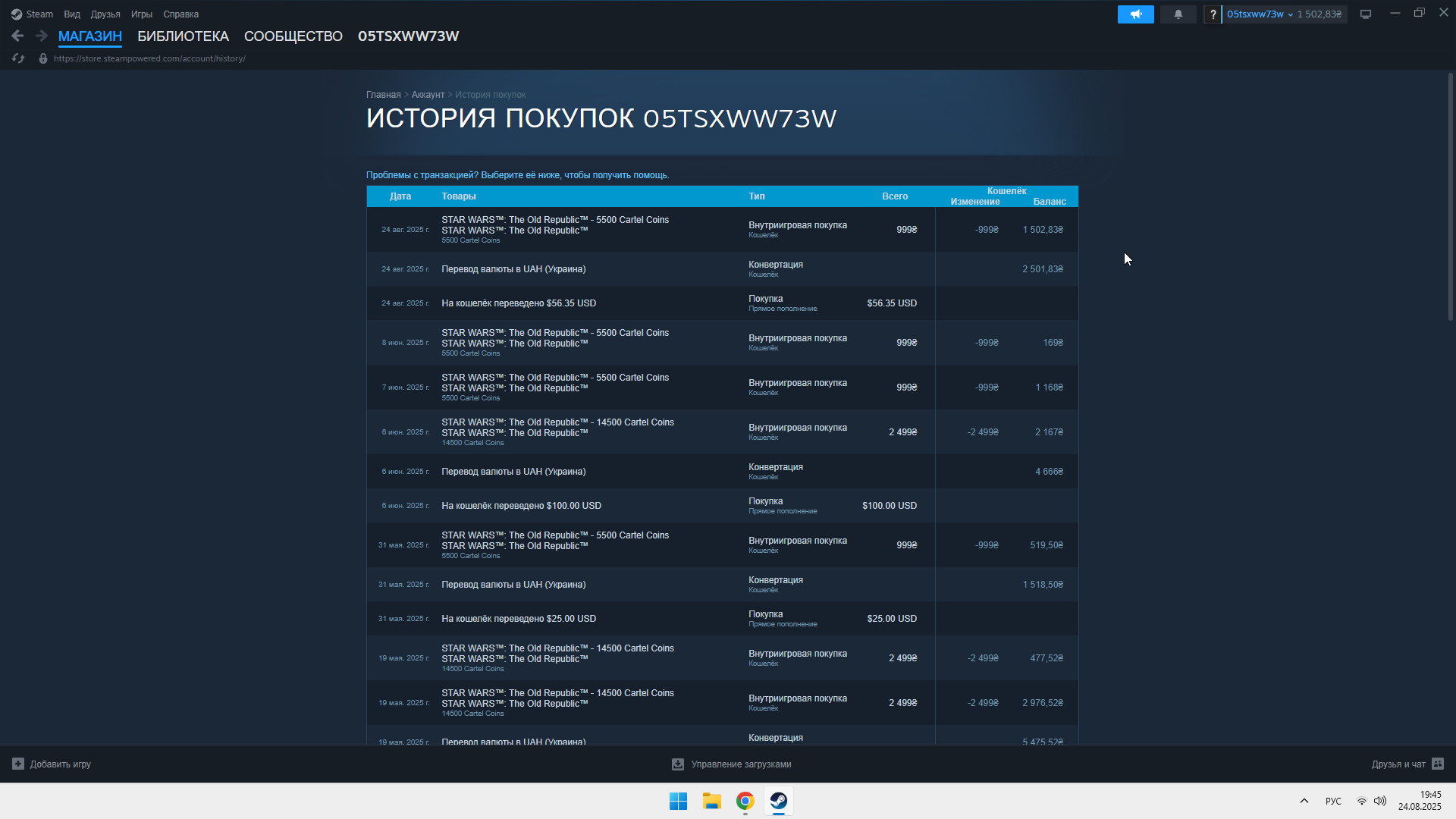
Task: Open the Игры menu
Action: coord(142,14)
